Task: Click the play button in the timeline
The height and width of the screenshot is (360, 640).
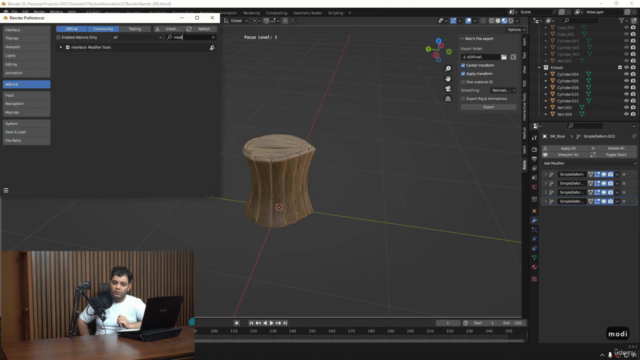Action: (271, 323)
